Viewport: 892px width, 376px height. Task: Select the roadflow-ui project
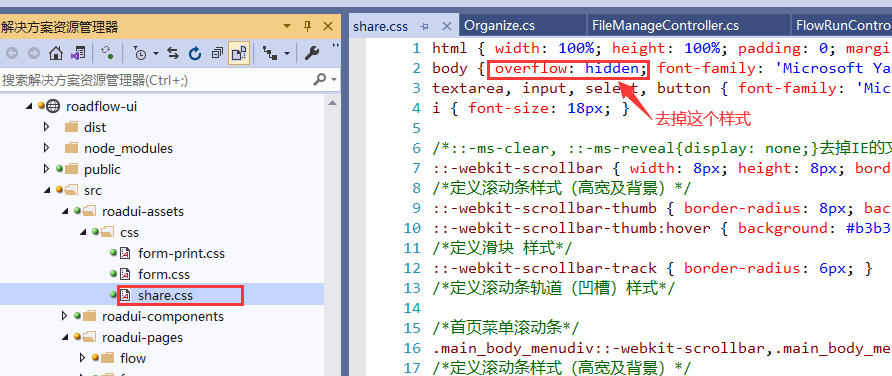pos(101,106)
